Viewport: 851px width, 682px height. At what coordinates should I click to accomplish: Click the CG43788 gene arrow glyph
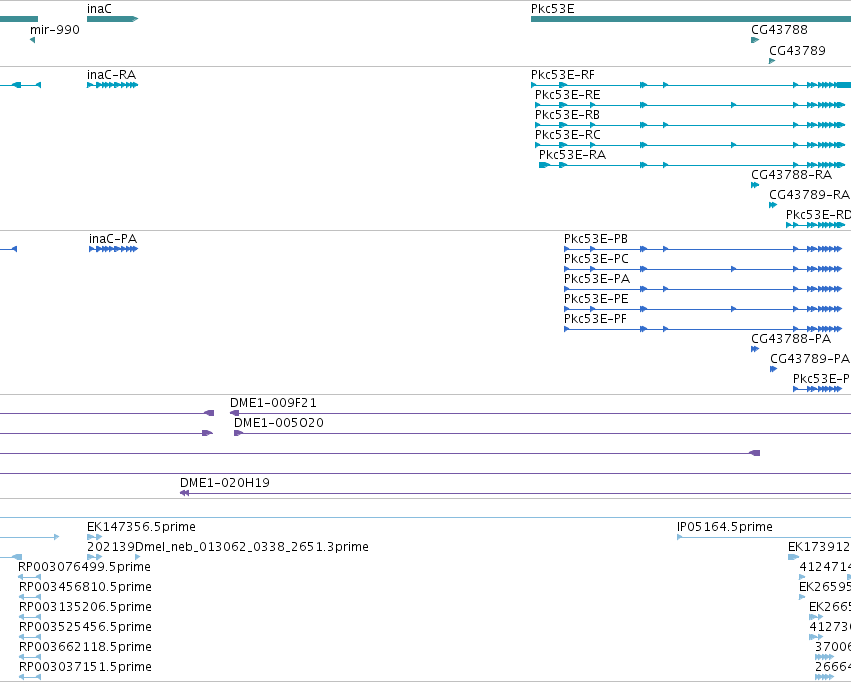click(755, 40)
